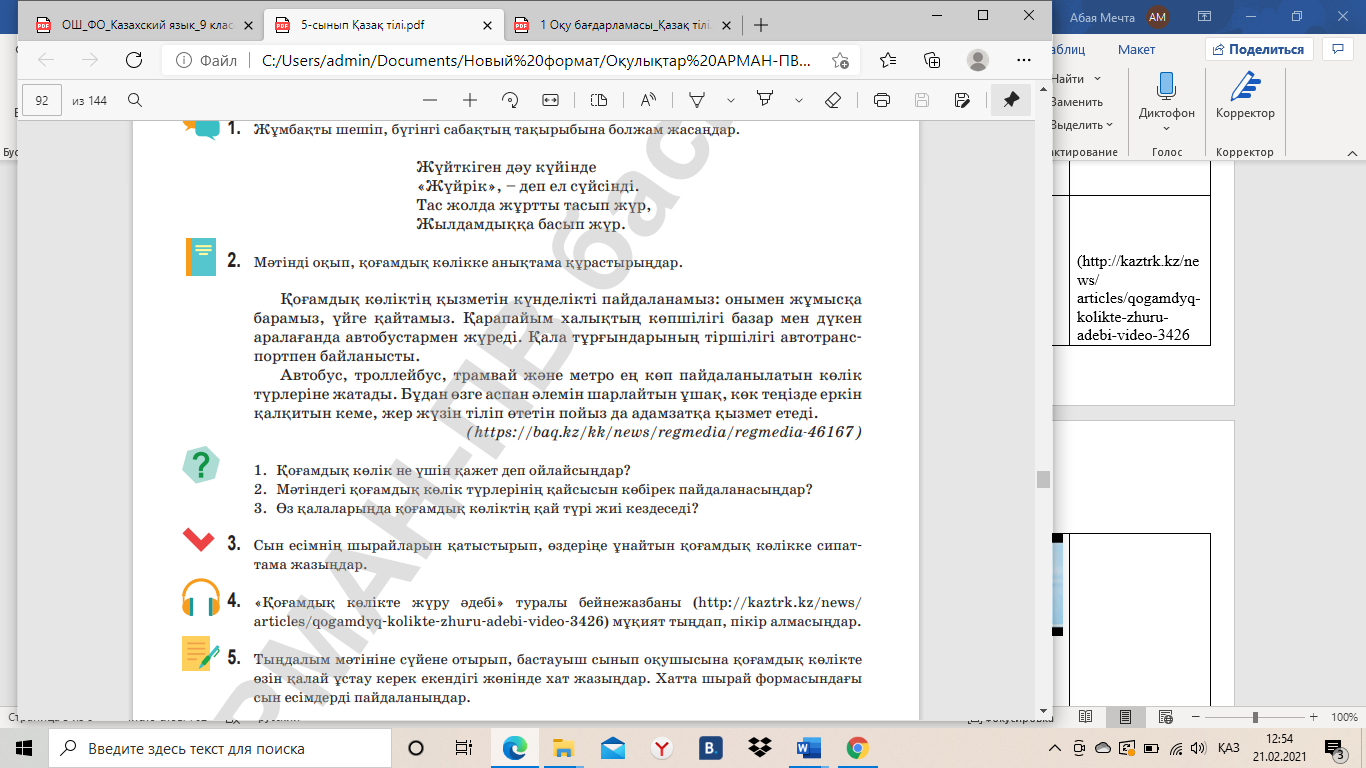Viewport: 1366px width, 768px height.
Task: Collapse the Word ribbon
Action: click(1350, 152)
